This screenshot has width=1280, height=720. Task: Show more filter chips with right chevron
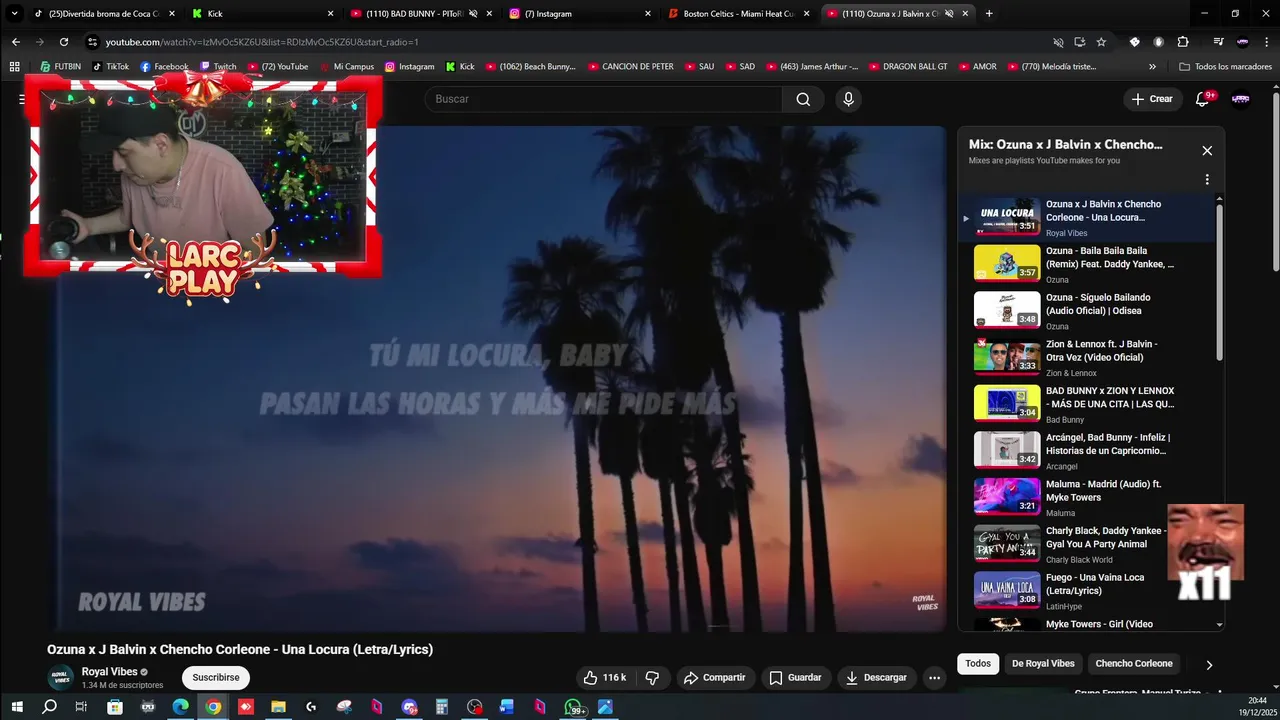point(1209,664)
